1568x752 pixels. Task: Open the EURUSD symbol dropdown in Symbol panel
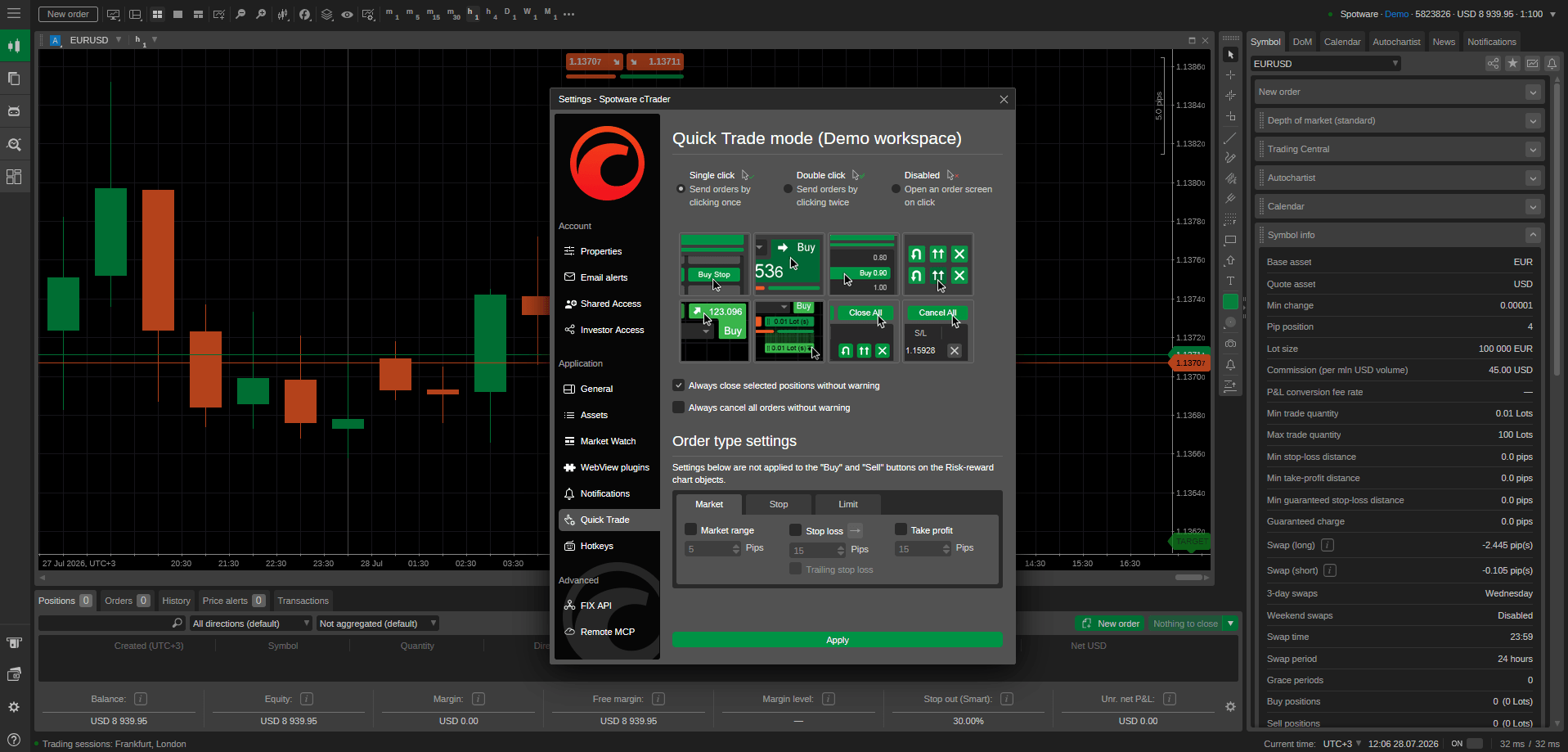coord(1325,63)
